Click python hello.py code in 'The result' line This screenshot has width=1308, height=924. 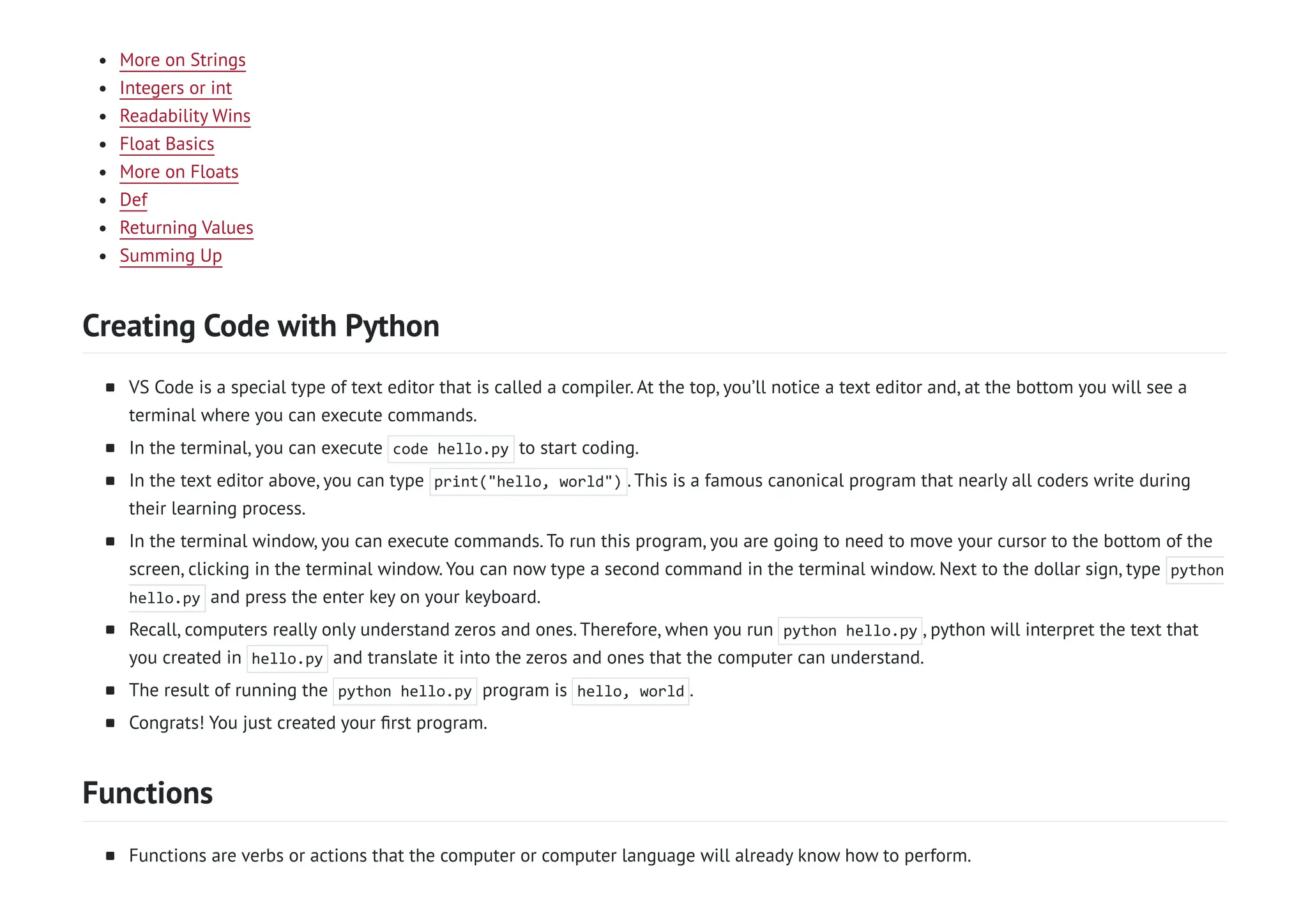coord(404,692)
